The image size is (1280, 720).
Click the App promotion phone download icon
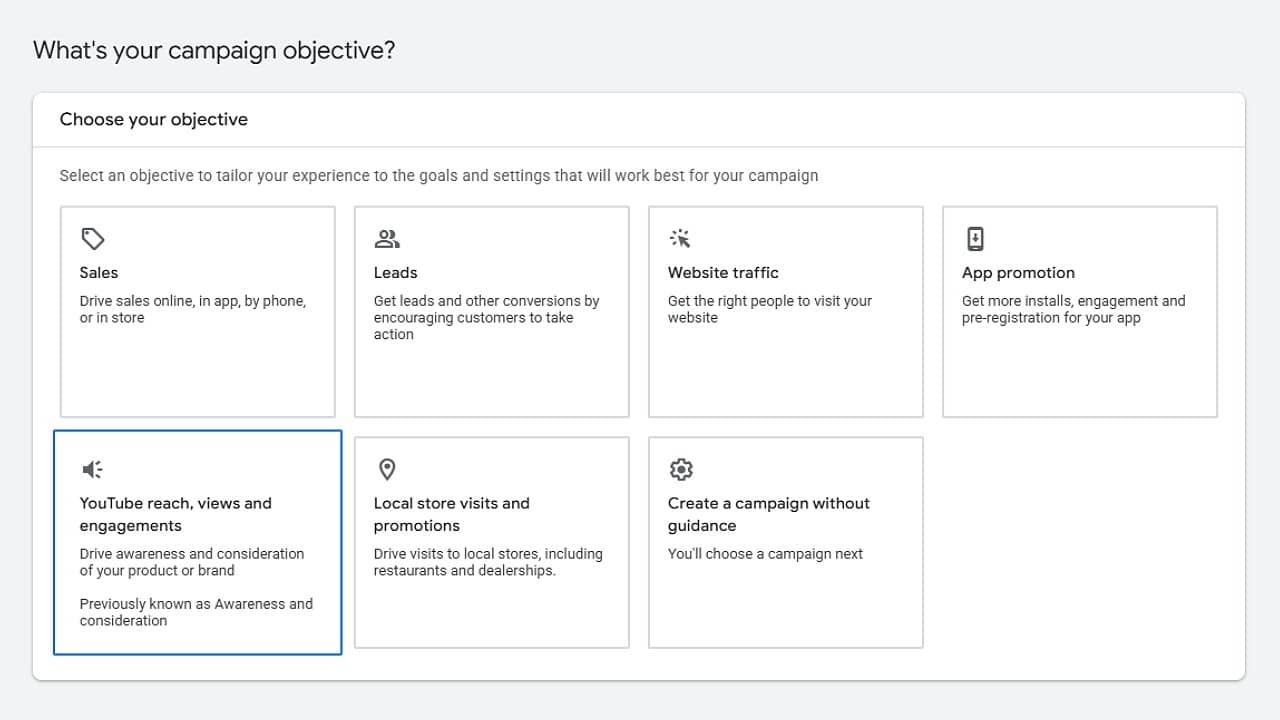pos(975,239)
